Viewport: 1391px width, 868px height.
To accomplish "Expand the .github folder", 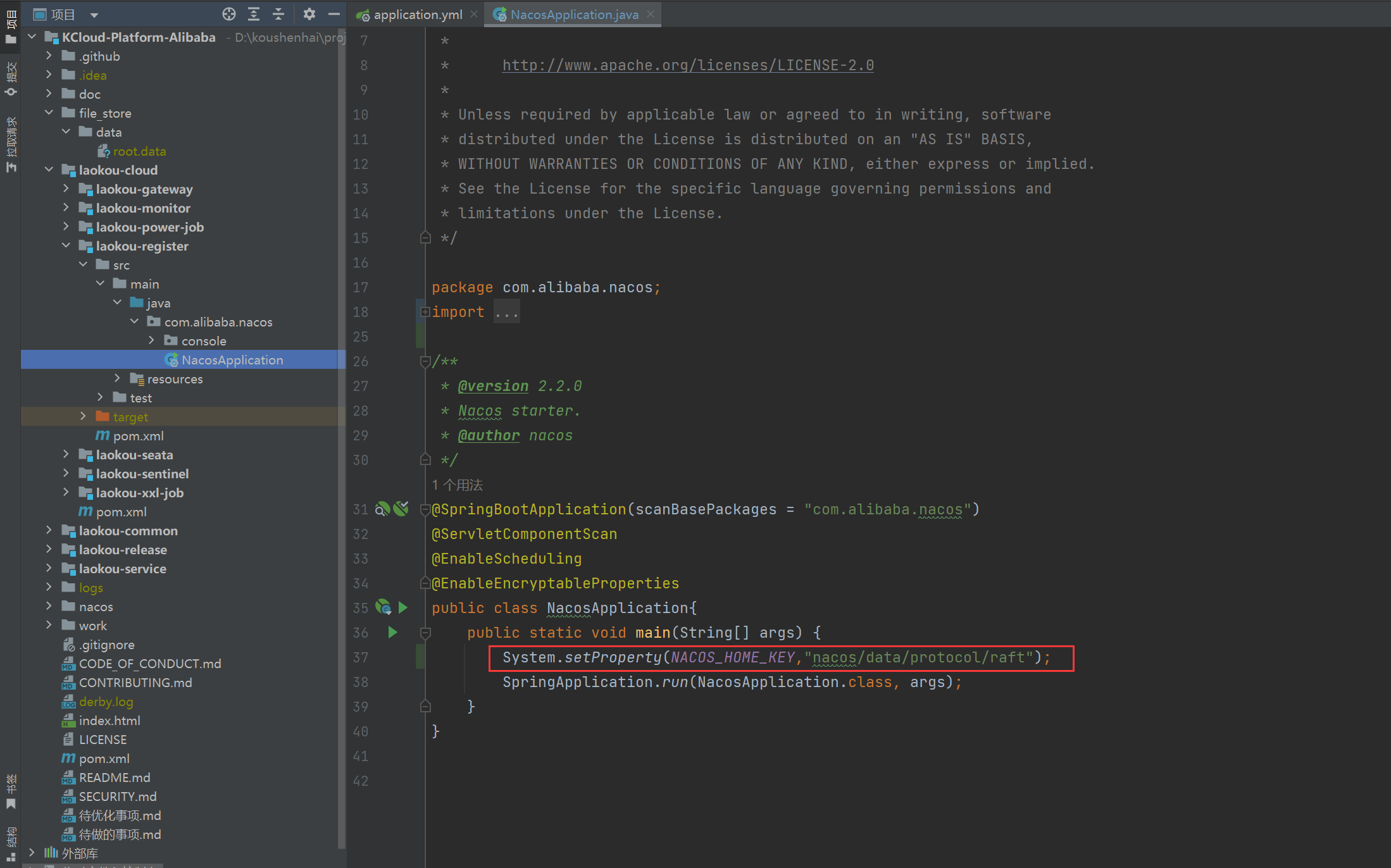I will coord(49,56).
